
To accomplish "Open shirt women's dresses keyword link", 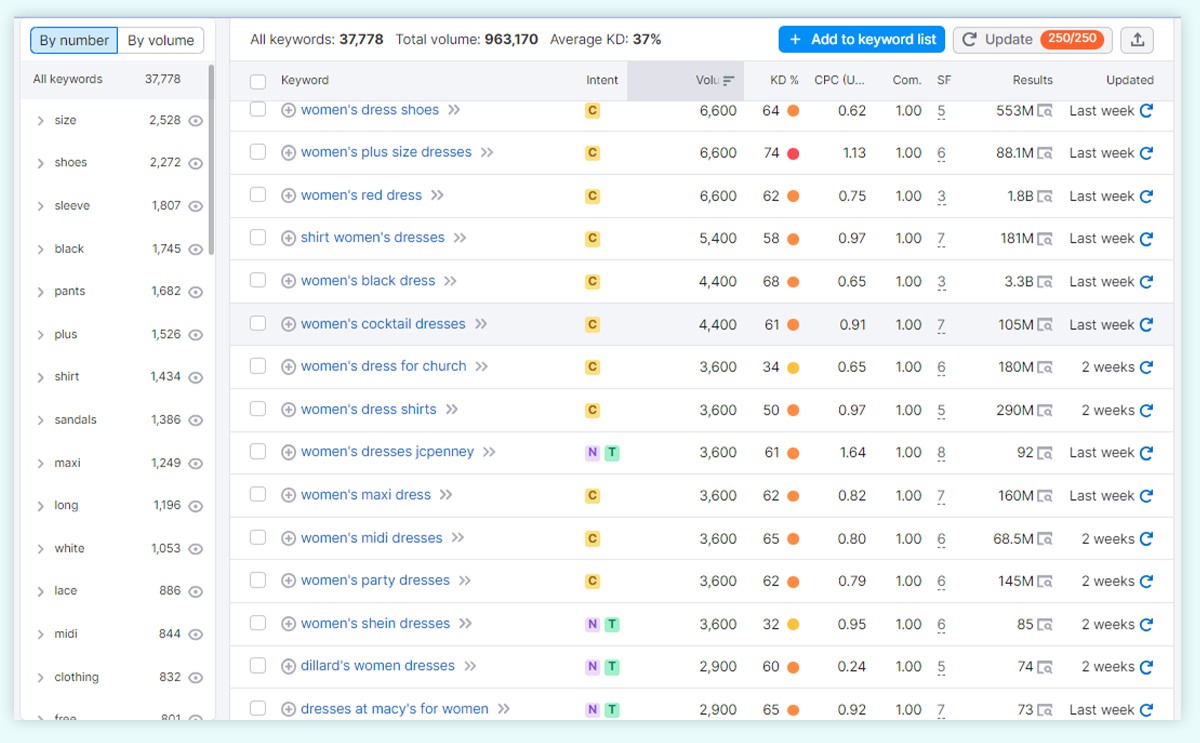I will coord(373,238).
